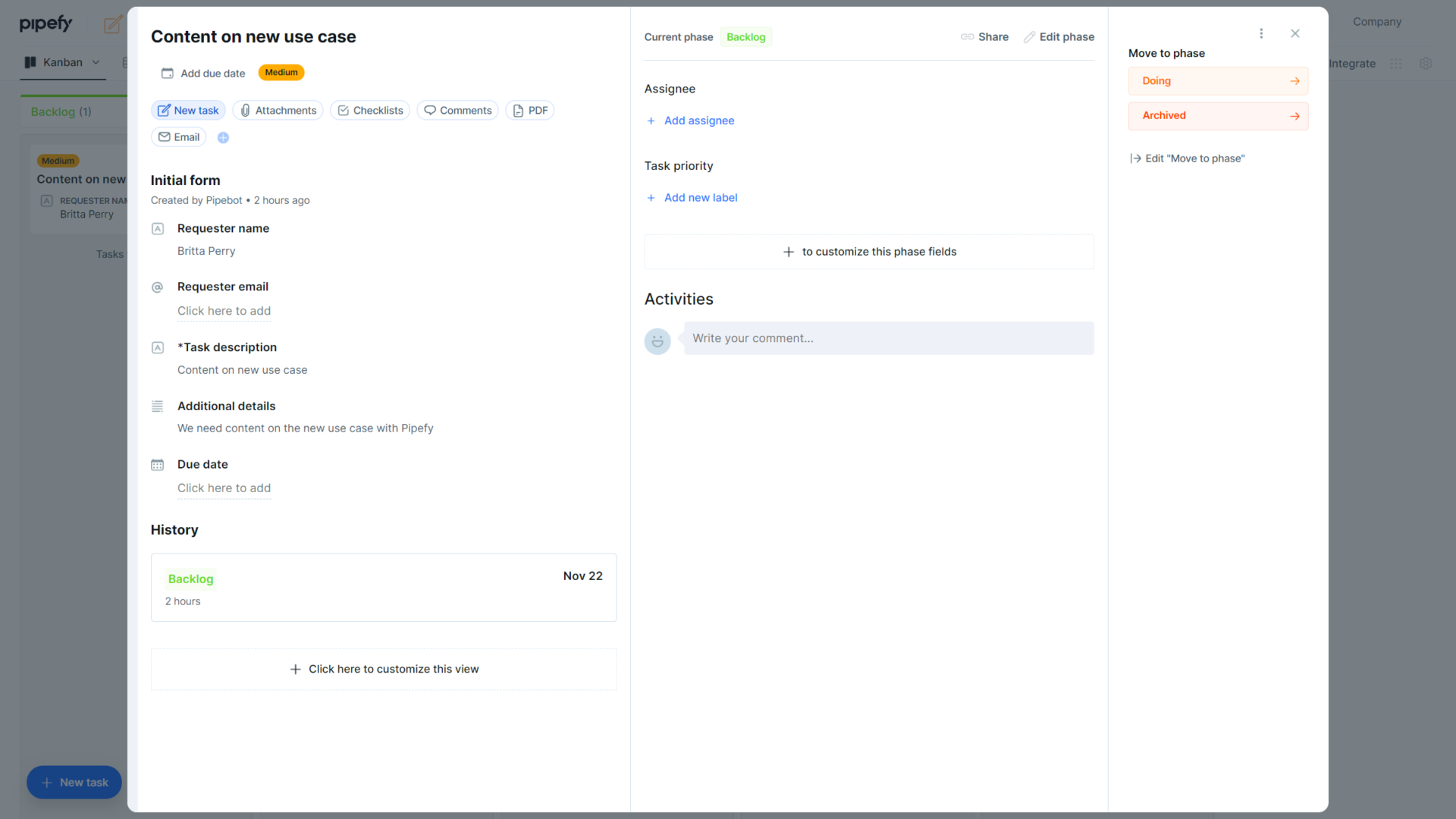Click the Email envelope icon
1456x819 pixels.
[x=165, y=137]
